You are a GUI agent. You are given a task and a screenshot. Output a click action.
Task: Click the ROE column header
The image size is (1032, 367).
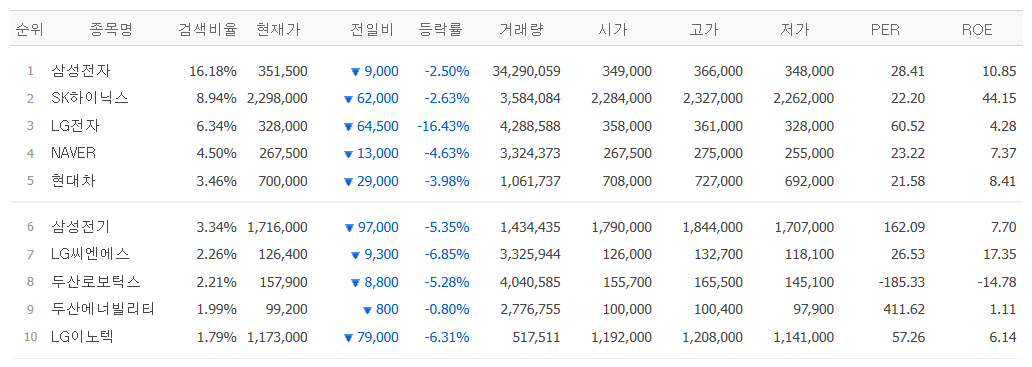point(976,30)
